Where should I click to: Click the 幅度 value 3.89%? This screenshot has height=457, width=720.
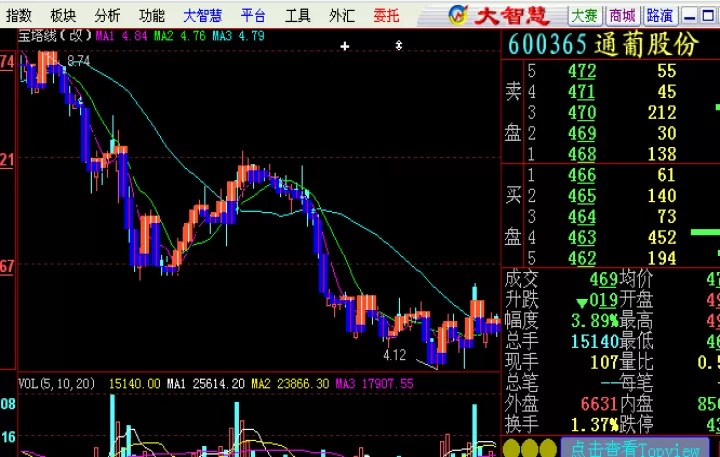[595, 321]
